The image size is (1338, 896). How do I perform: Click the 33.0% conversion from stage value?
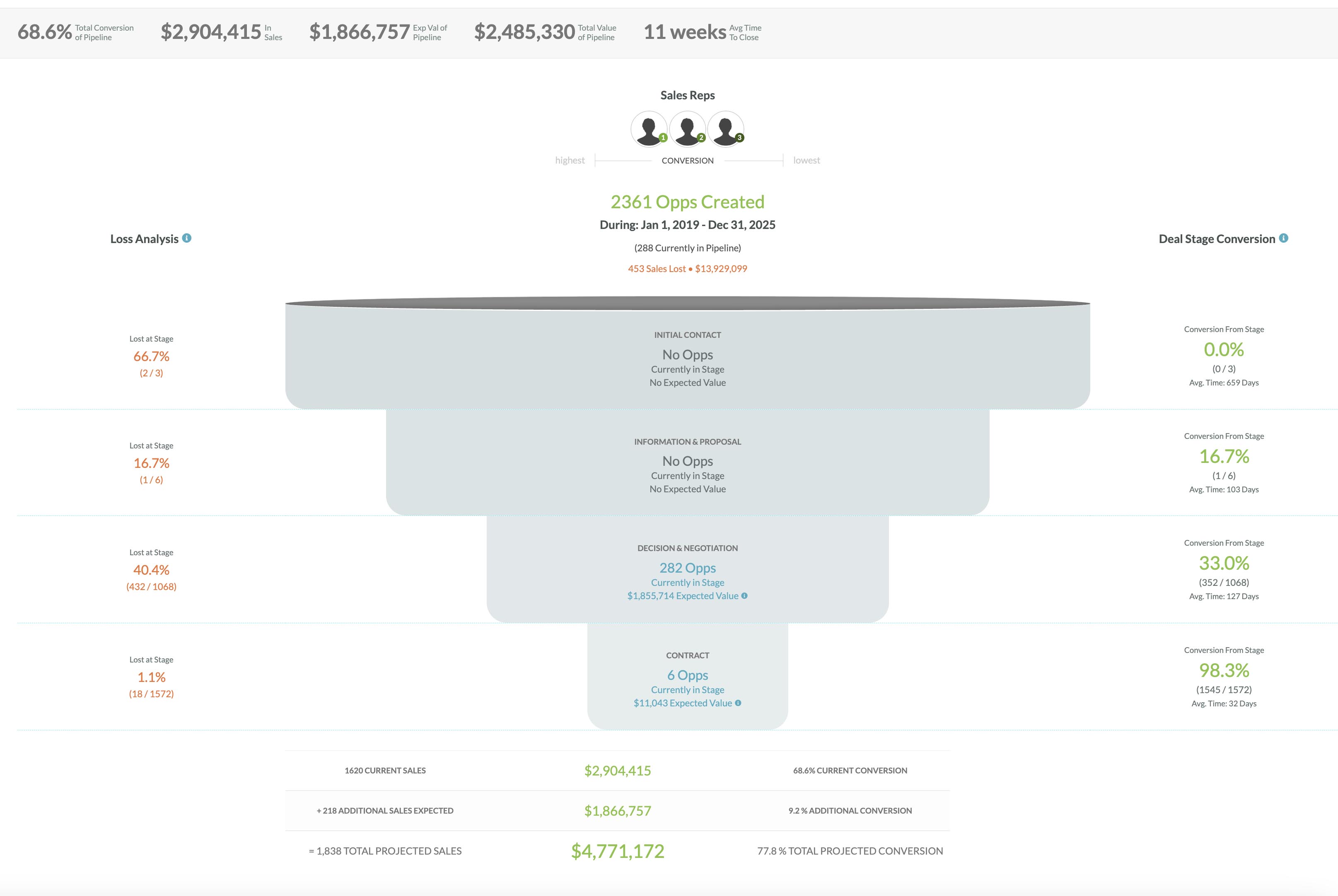(x=1224, y=563)
